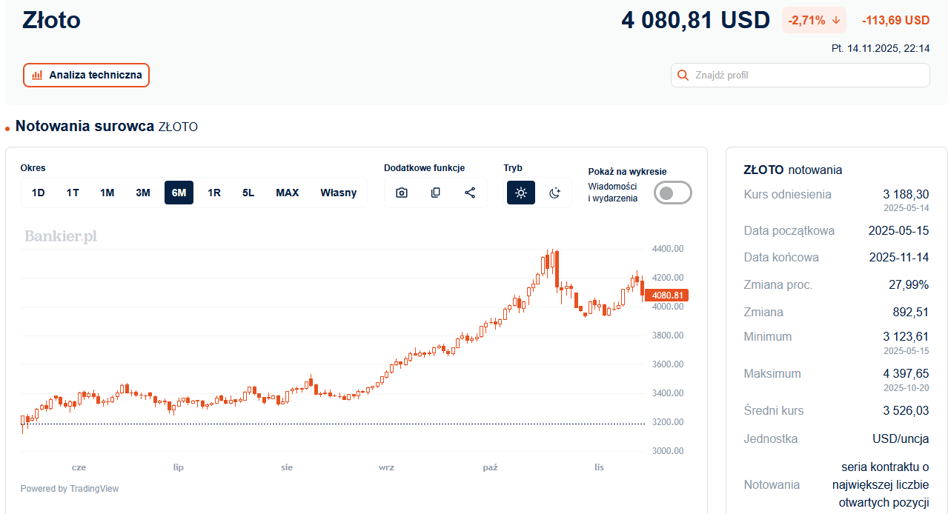The height and width of the screenshot is (514, 948).
Task: Click the 4080.81 price label on axis
Action: coord(666,295)
